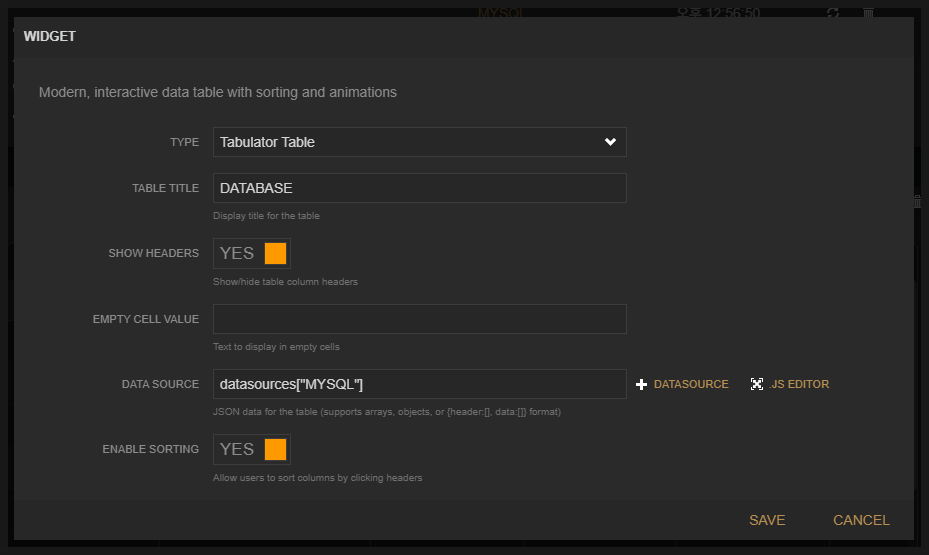
Task: Toggle the Show Headers YES switch
Action: pyautogui.click(x=252, y=254)
